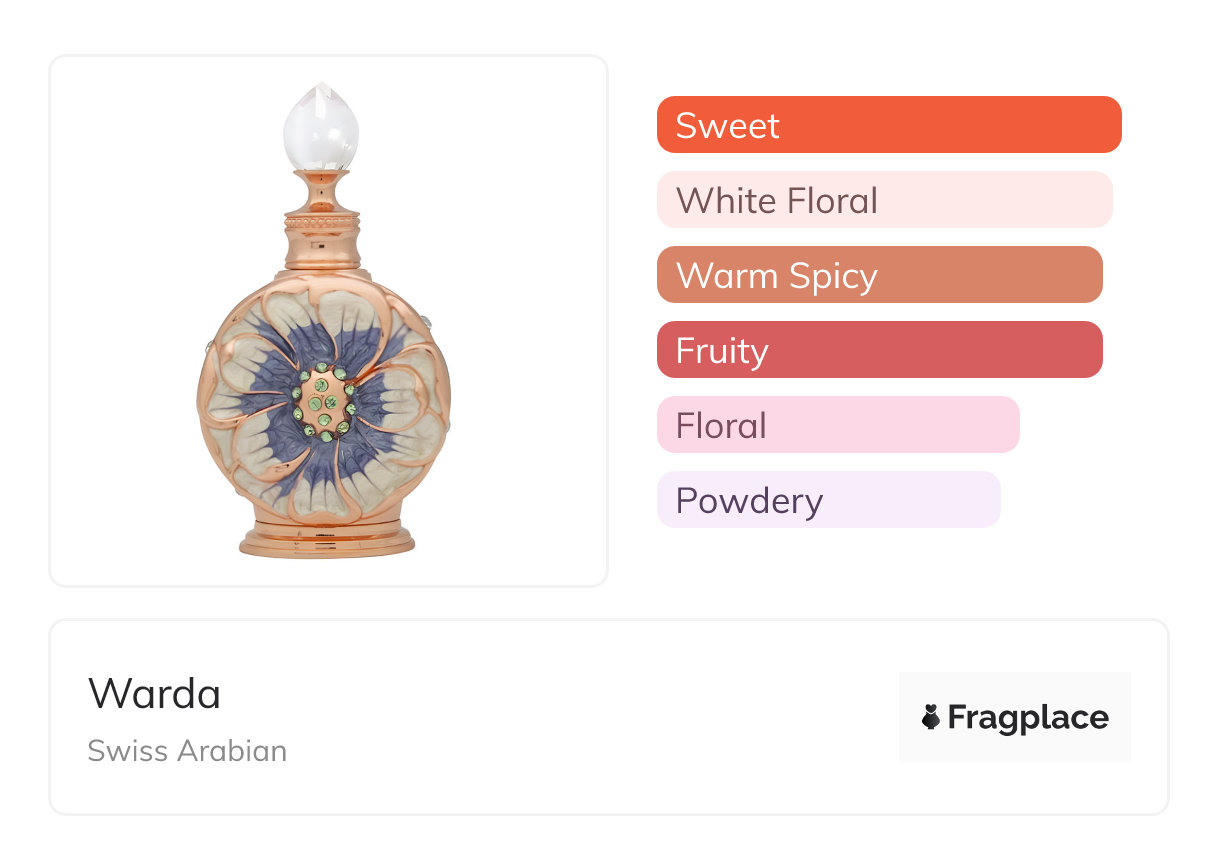Click the green jeweled center of the flower
The image size is (1218, 864).
click(324, 402)
